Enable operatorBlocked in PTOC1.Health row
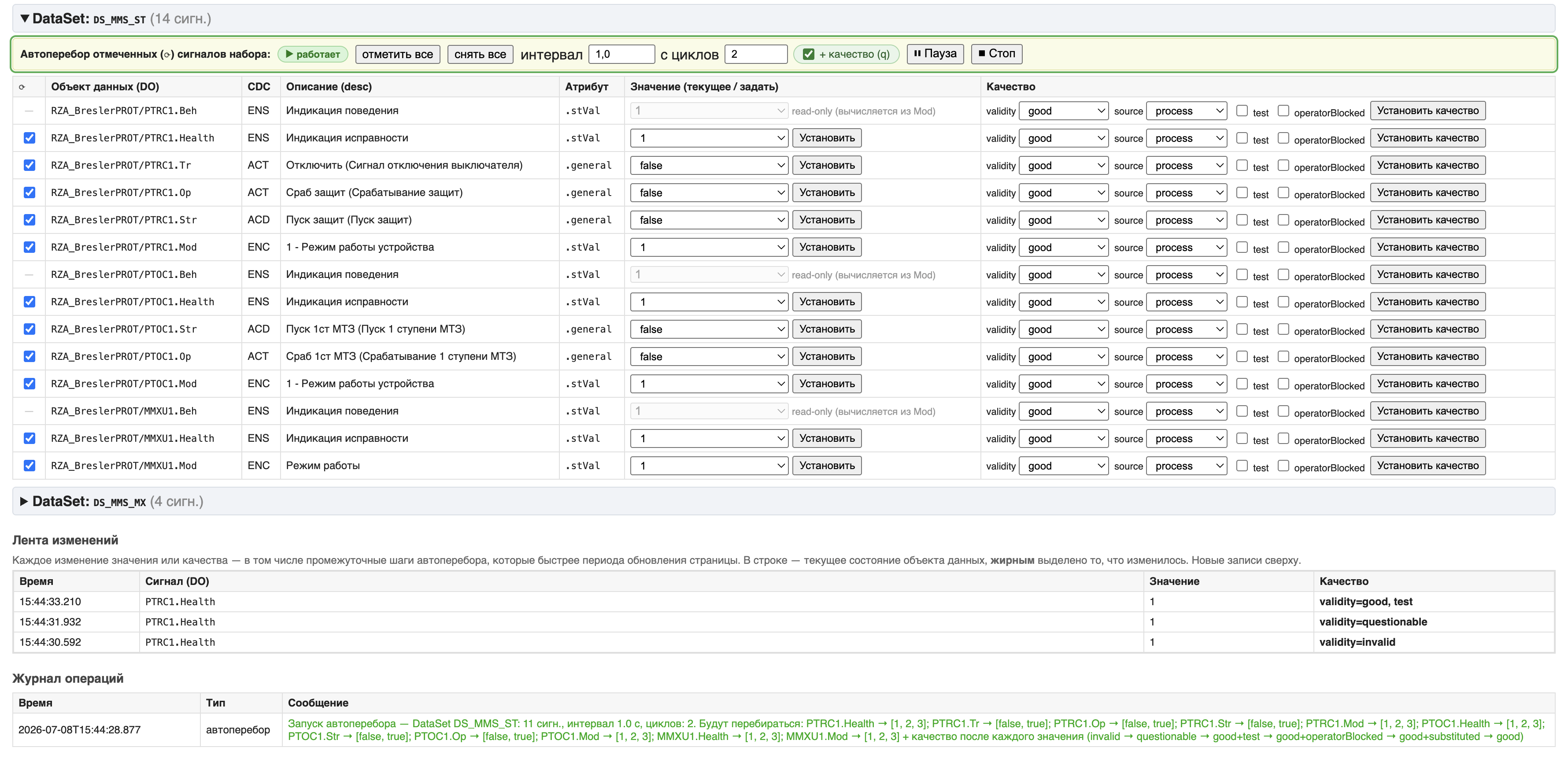The width and height of the screenshot is (1568, 762). tap(1283, 301)
